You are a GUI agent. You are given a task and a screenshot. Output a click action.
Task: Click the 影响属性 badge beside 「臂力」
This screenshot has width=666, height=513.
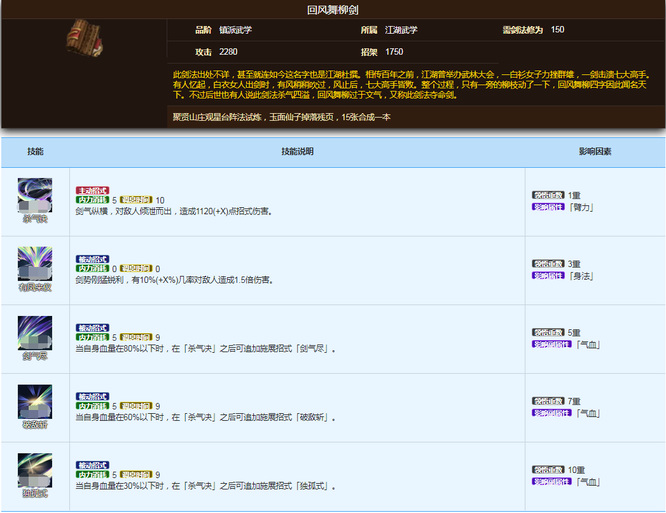pyautogui.click(x=548, y=206)
